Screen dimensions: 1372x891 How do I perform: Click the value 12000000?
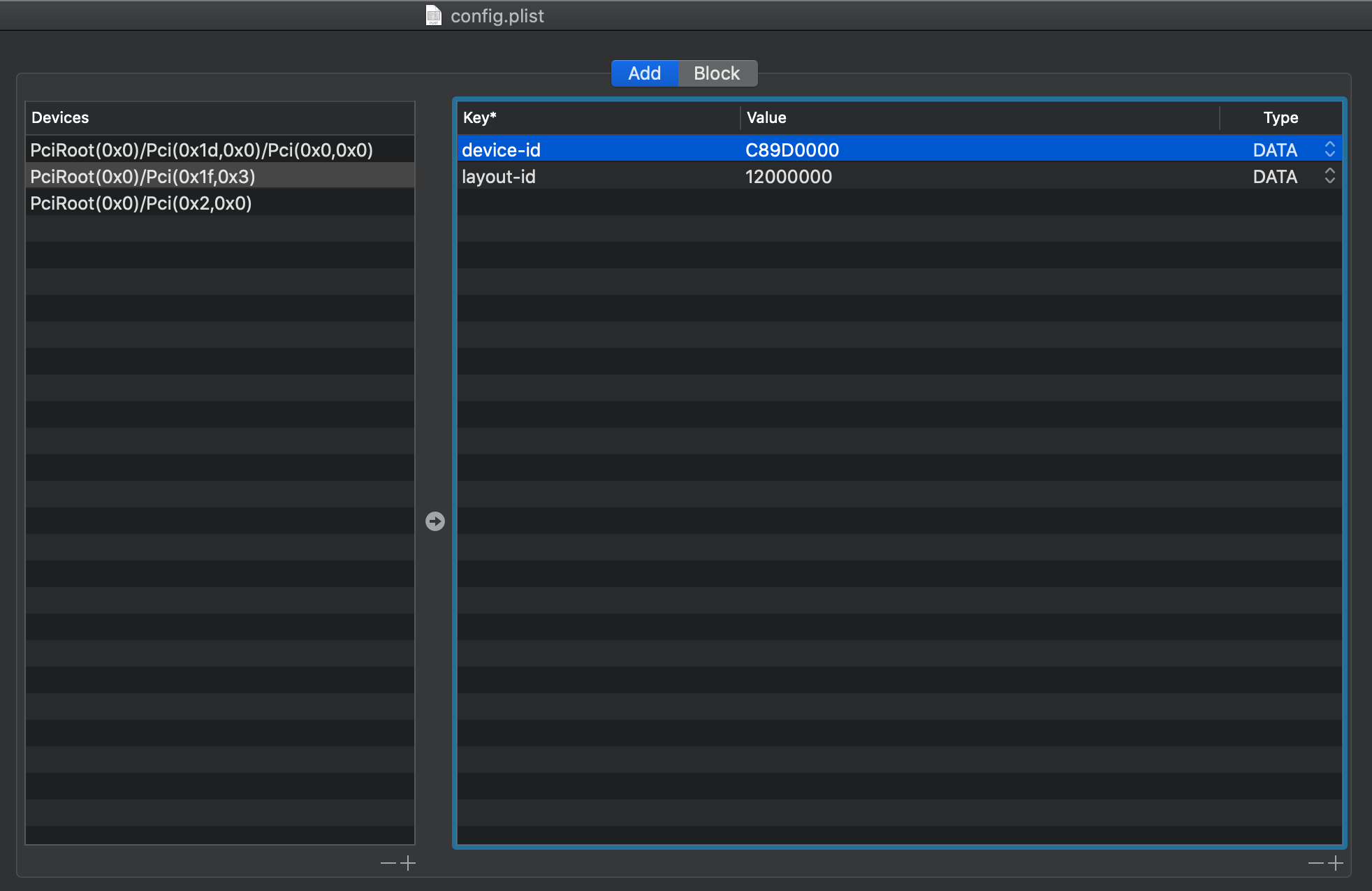pyautogui.click(x=789, y=176)
